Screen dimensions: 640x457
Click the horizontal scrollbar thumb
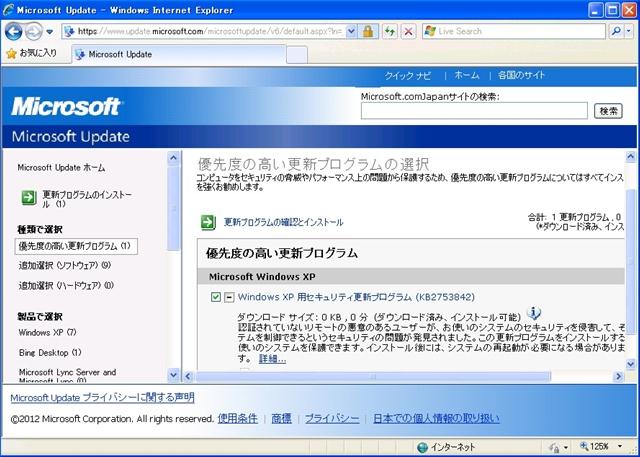coord(373,376)
